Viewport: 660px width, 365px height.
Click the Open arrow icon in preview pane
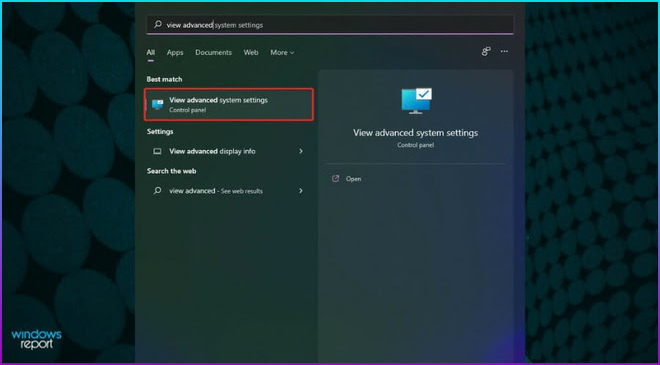pos(335,179)
